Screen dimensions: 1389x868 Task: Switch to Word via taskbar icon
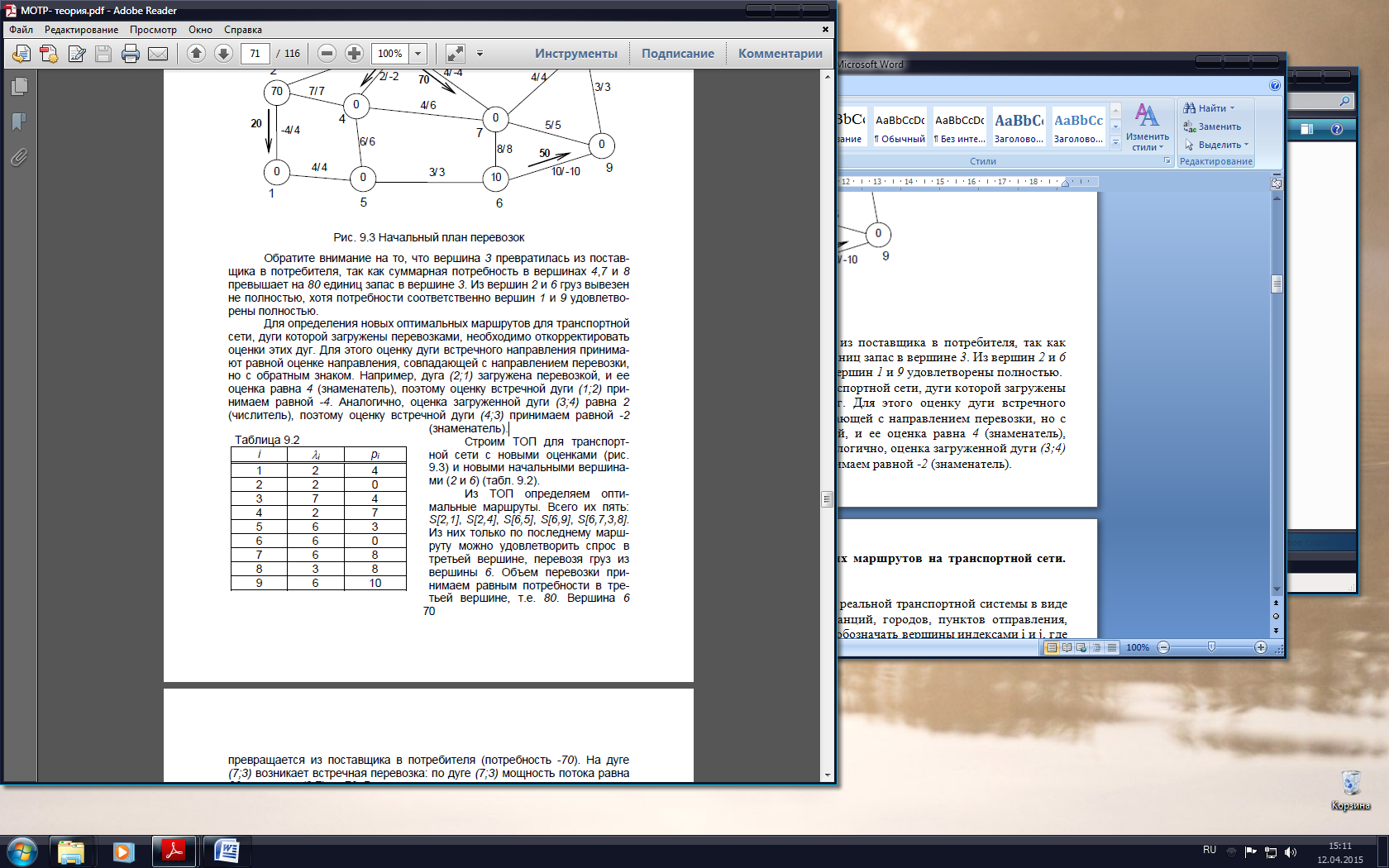pos(226,851)
